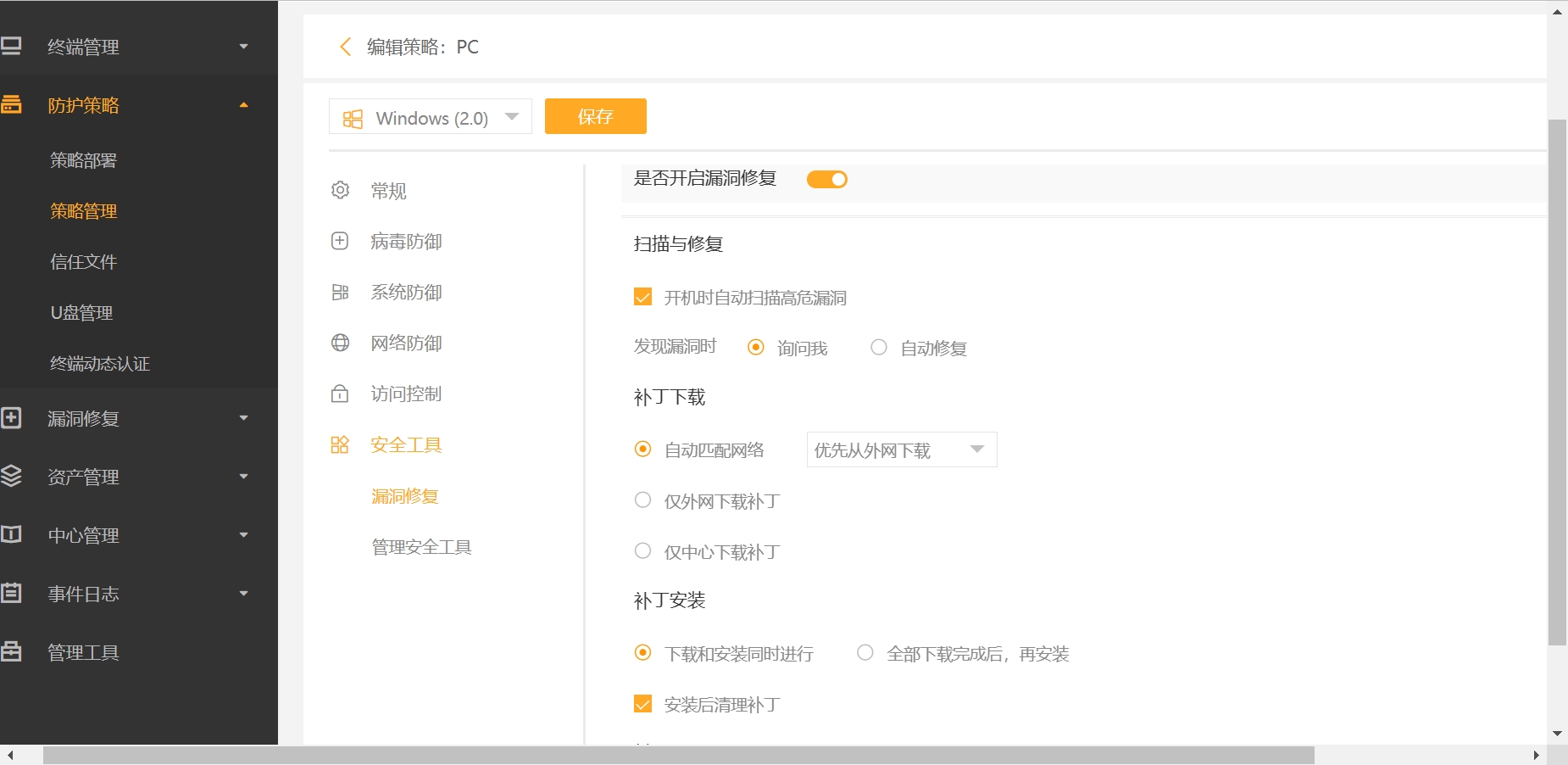Expand the 事件日志 menu arrow
Image resolution: width=1568 pixels, height=765 pixels.
tap(244, 594)
